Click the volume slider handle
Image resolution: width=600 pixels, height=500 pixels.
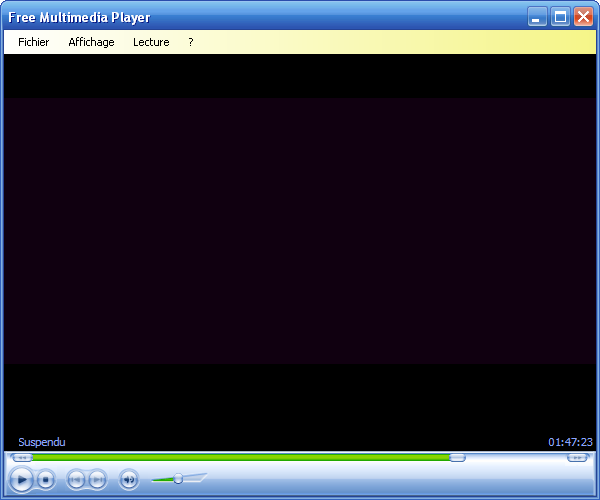click(178, 479)
